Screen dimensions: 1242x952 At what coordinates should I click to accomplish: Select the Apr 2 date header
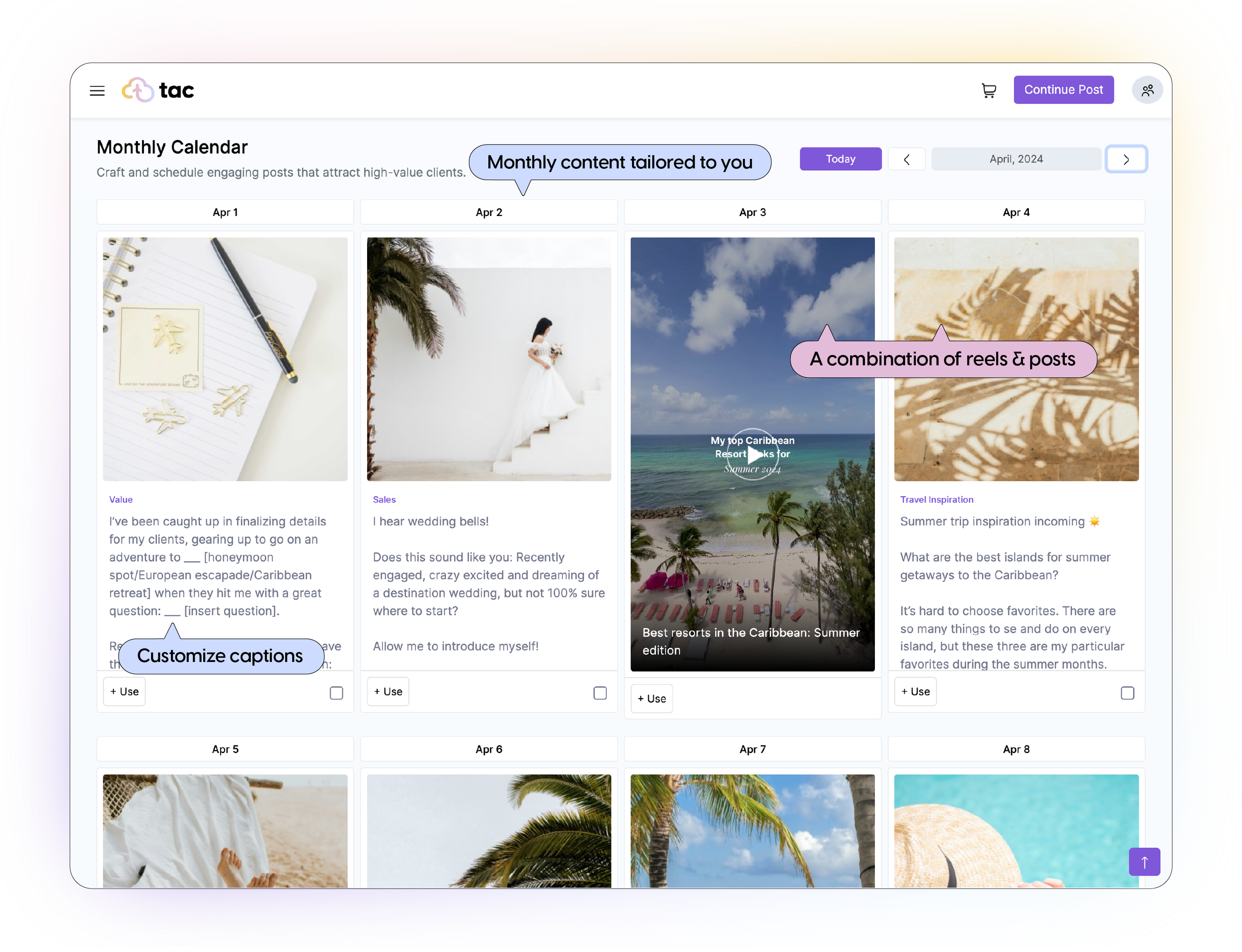pyautogui.click(x=489, y=213)
